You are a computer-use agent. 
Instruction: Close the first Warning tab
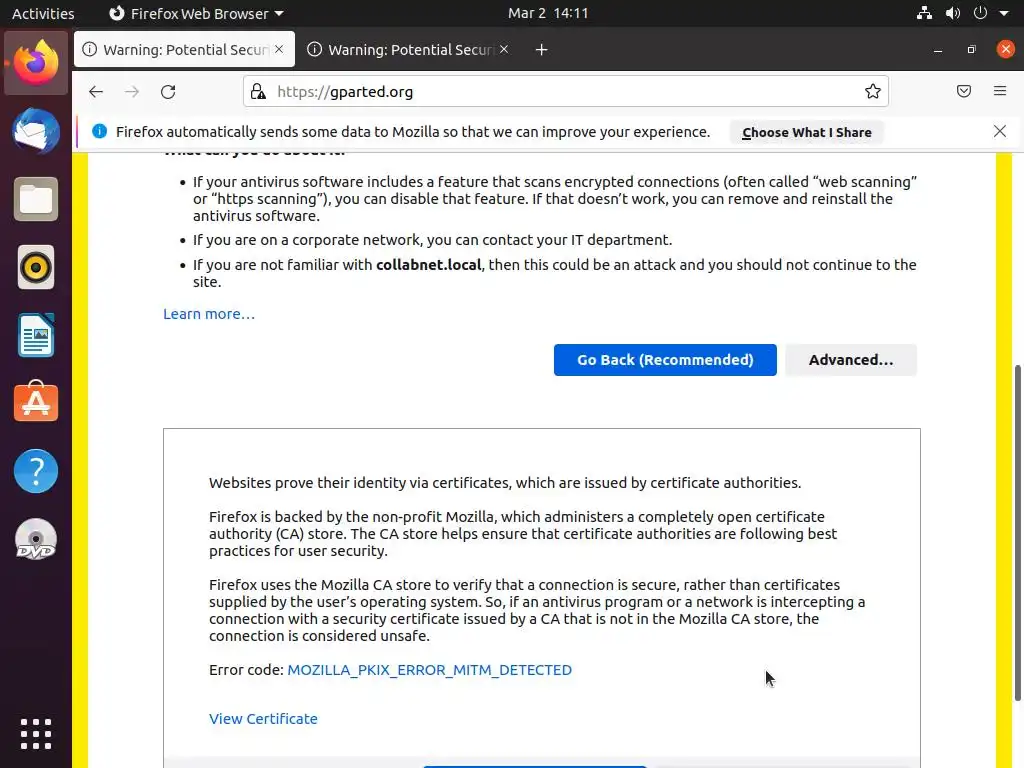[x=279, y=49]
